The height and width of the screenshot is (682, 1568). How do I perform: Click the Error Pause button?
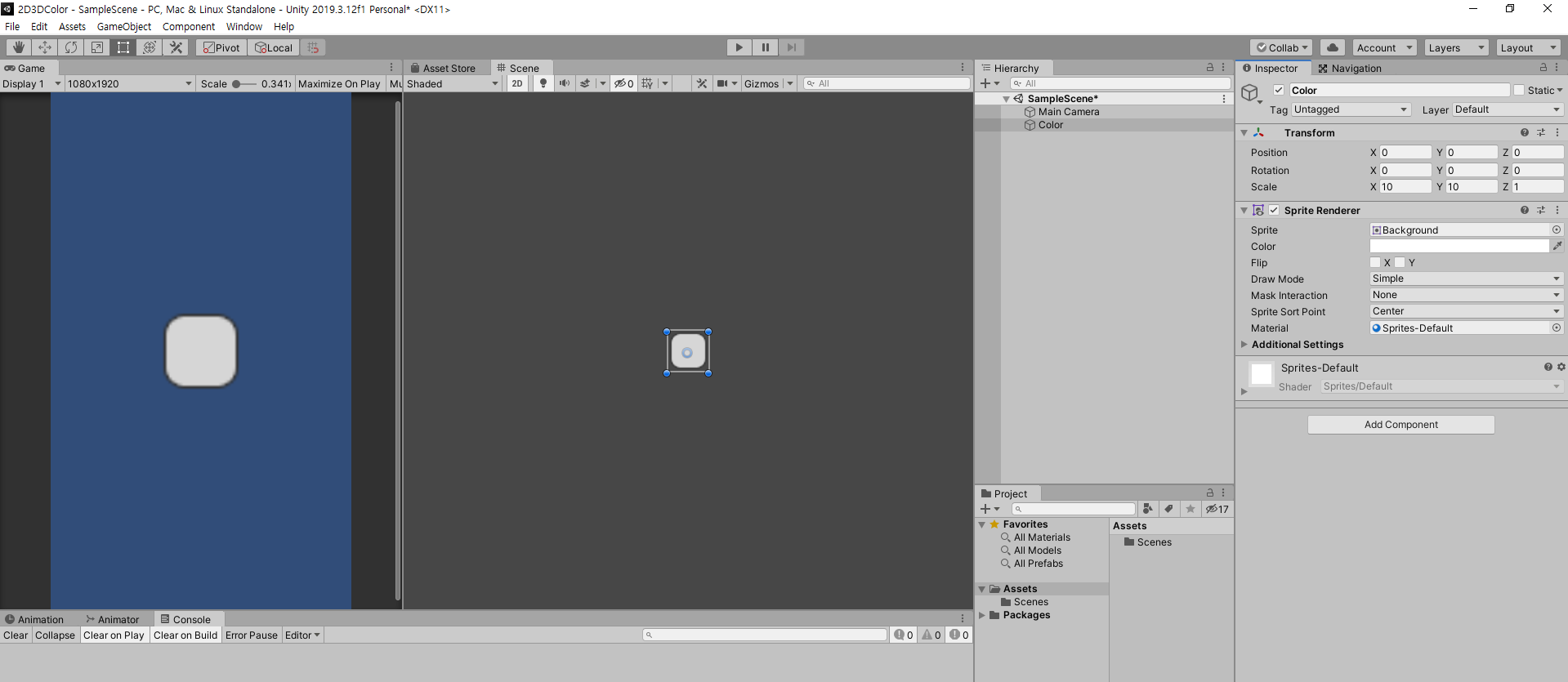pyautogui.click(x=252, y=635)
